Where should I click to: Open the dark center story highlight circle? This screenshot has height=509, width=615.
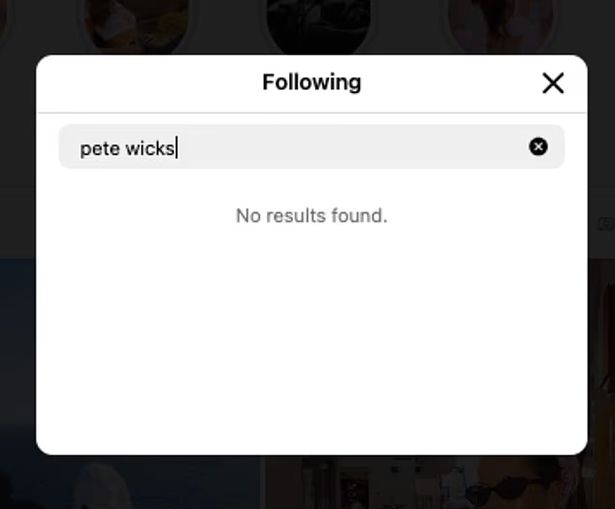pos(318,24)
